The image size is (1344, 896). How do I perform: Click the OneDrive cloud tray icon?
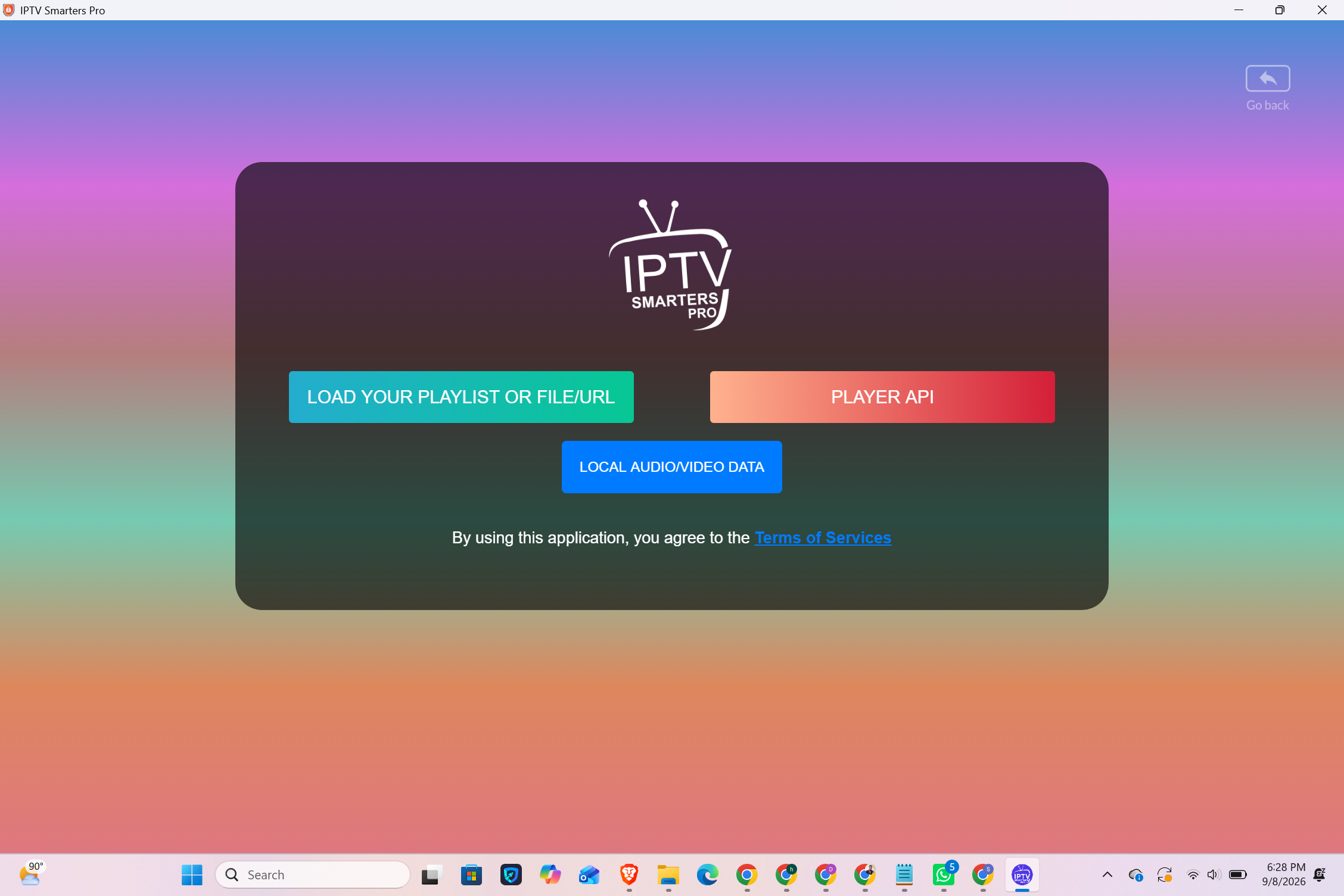tap(1135, 875)
